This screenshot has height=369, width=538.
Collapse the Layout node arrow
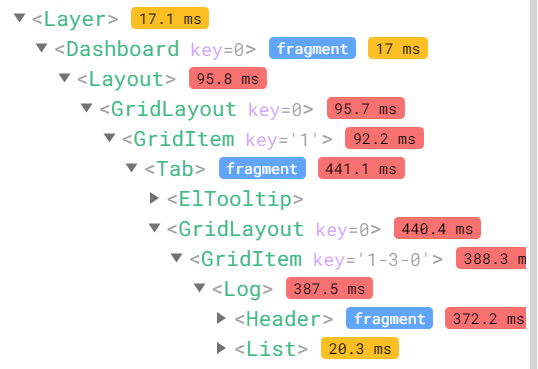65,78
